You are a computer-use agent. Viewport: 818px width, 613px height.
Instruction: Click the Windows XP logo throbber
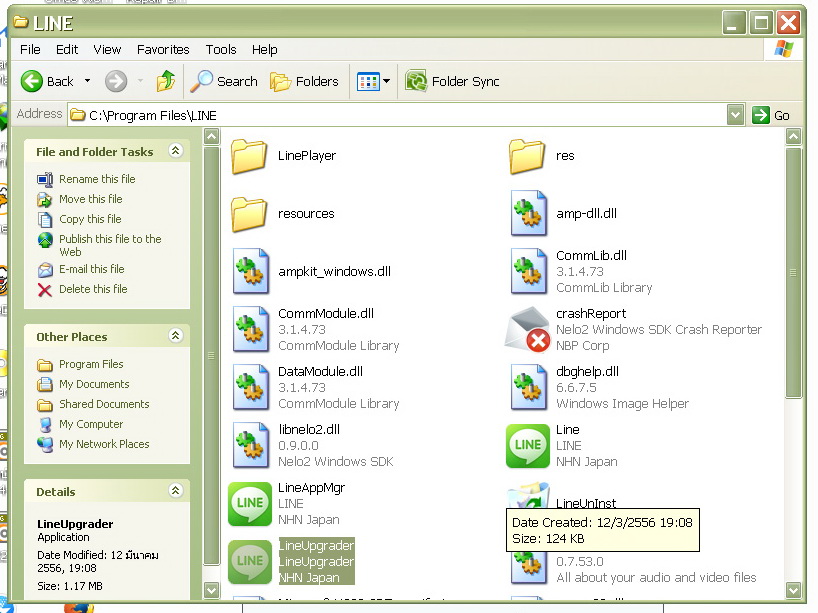point(784,49)
